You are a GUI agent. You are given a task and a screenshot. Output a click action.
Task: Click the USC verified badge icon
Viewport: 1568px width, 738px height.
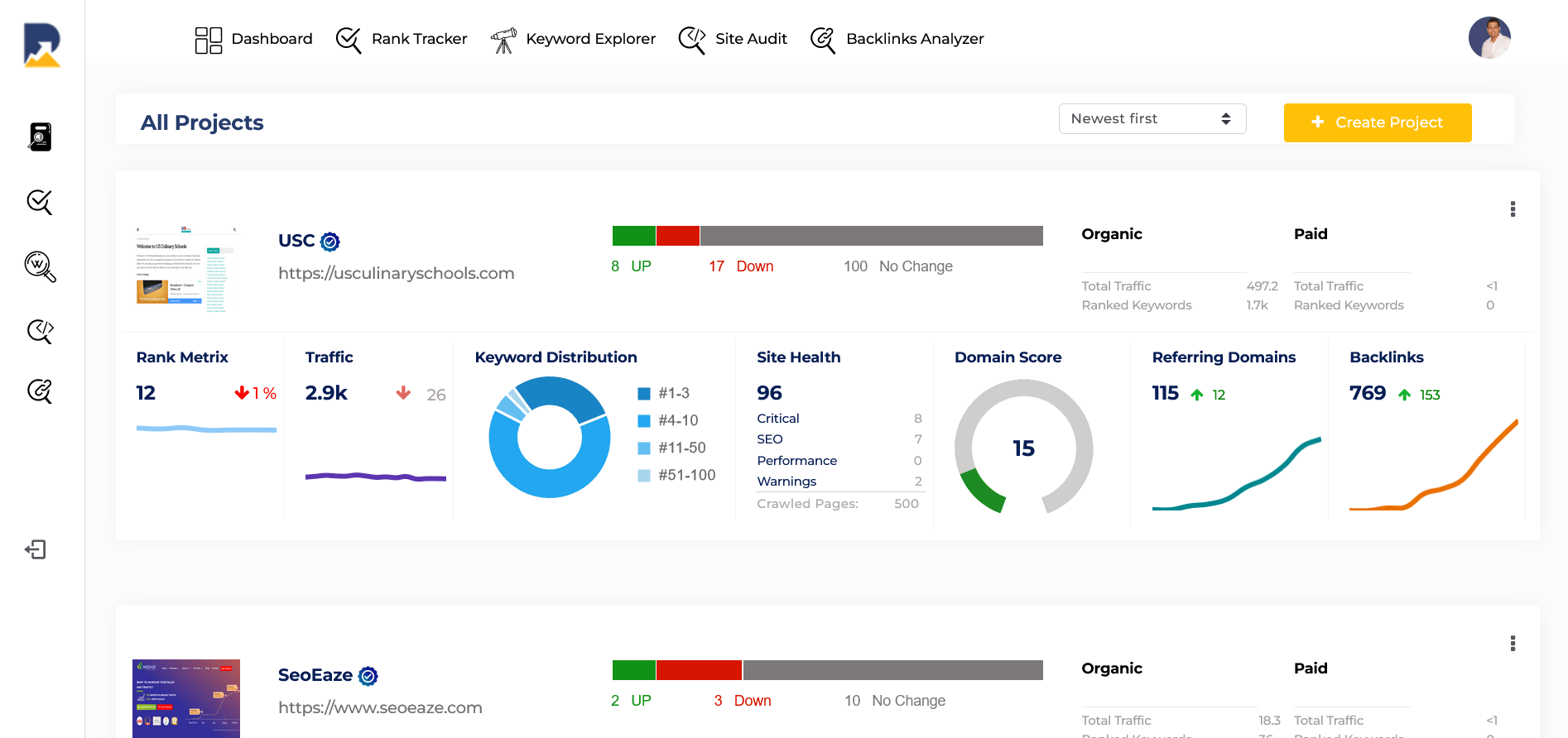(x=330, y=242)
